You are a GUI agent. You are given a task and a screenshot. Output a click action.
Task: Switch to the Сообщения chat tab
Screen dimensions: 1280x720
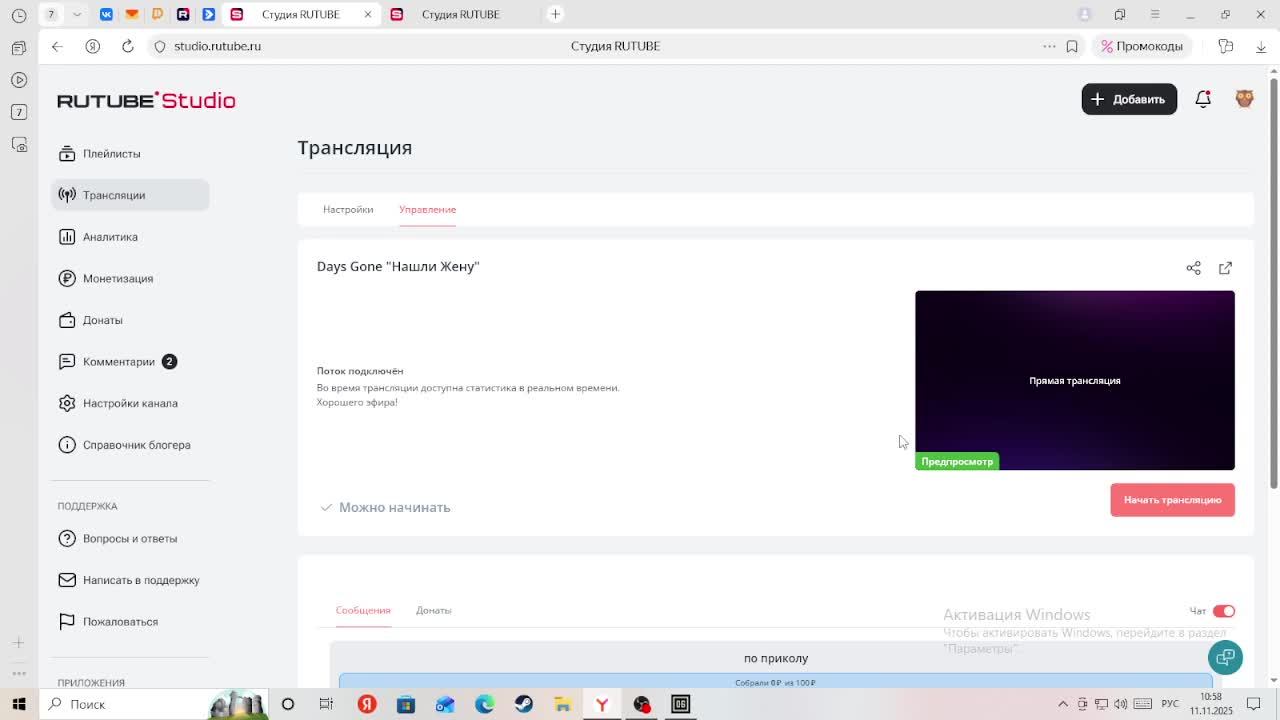pos(363,610)
